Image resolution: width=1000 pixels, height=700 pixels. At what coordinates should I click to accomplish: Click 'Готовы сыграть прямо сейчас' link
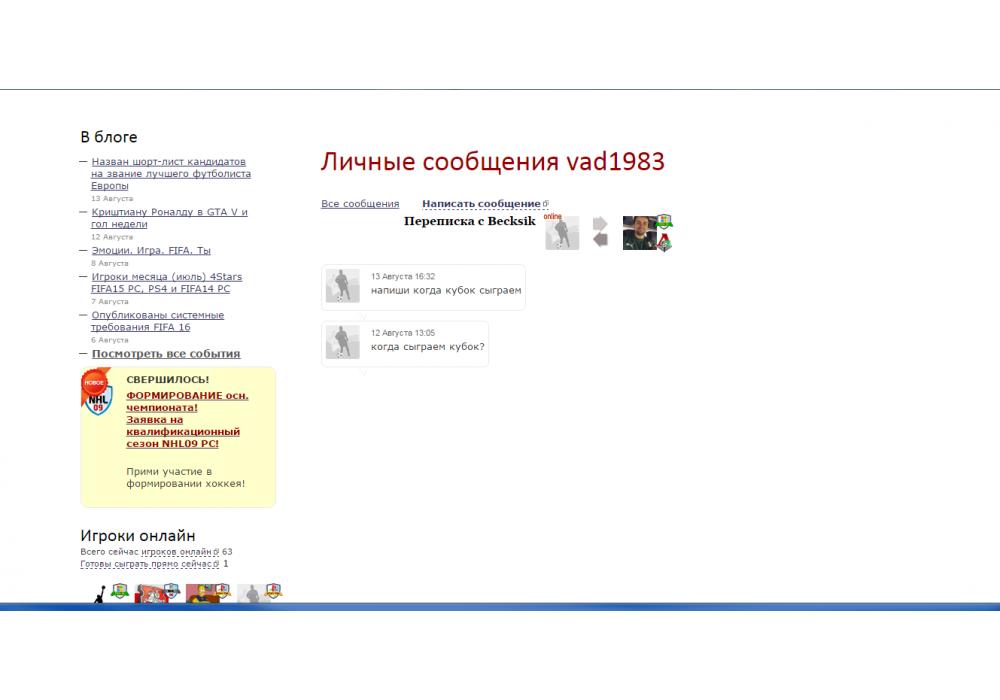point(146,564)
